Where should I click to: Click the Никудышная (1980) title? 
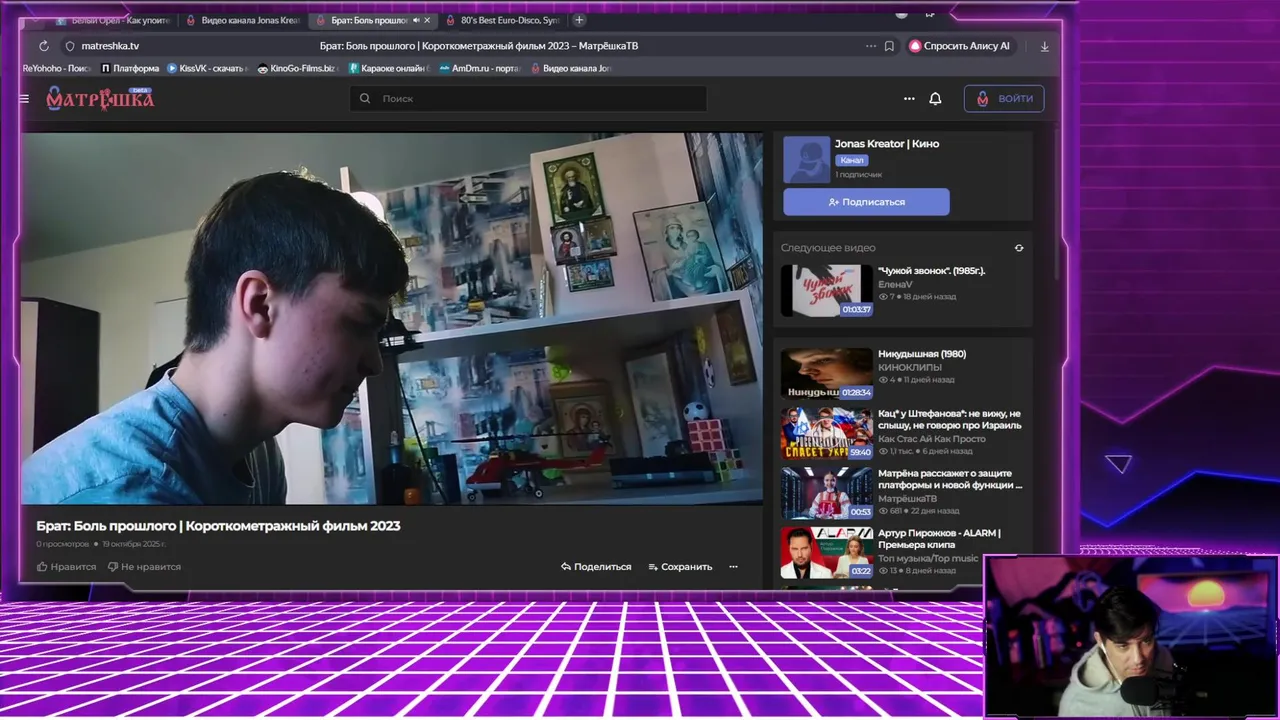[x=922, y=354]
